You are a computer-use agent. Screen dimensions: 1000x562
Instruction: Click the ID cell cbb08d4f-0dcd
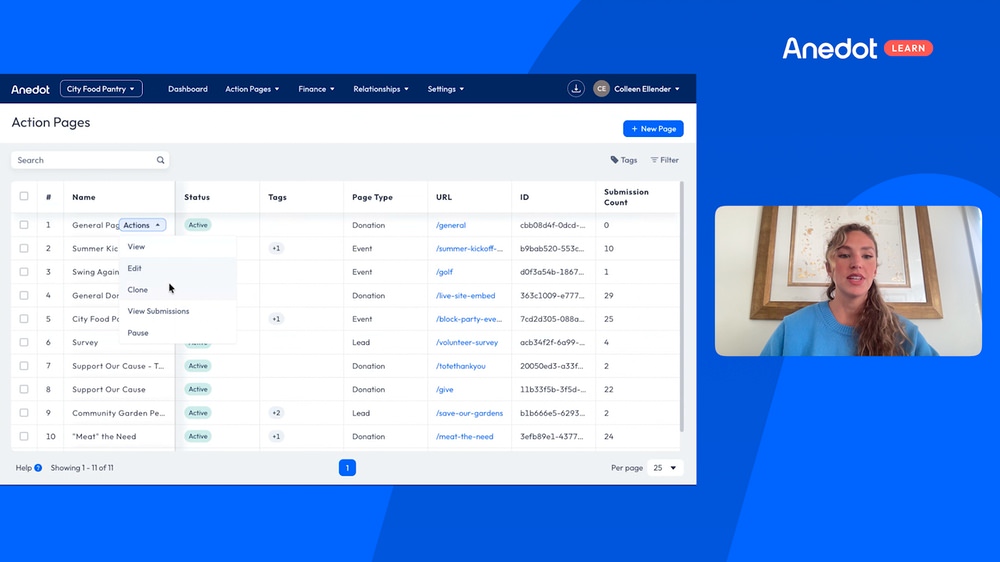(x=552, y=225)
